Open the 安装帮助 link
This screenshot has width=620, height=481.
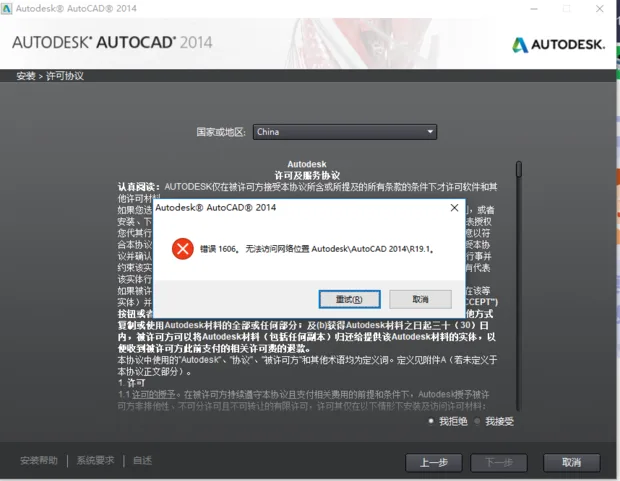[39, 460]
